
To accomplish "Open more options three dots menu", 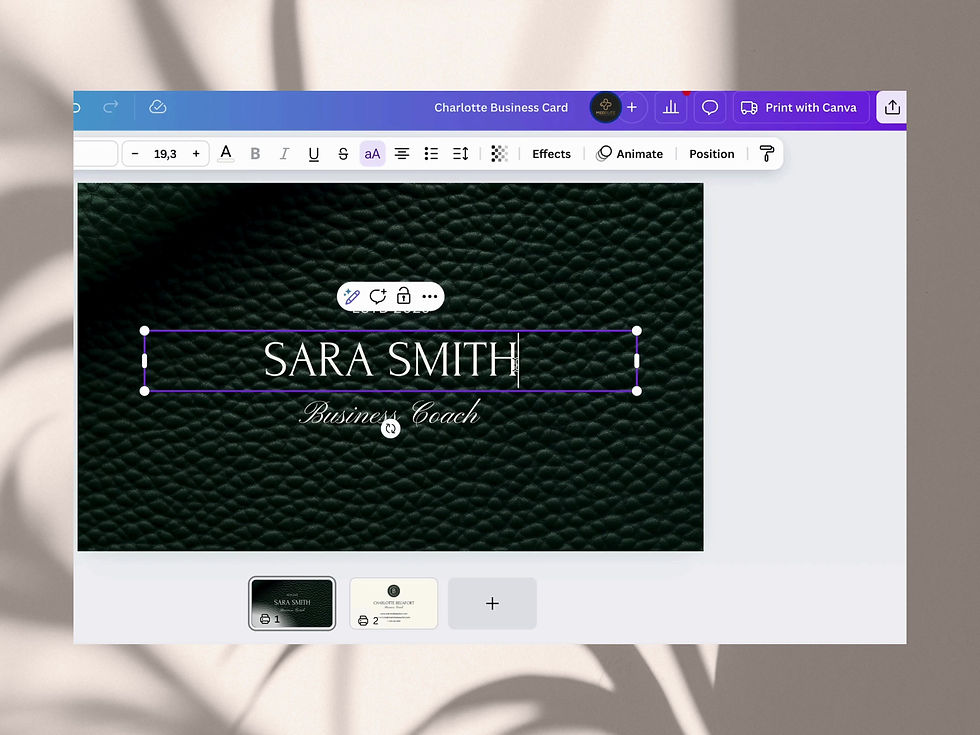I will [x=429, y=296].
